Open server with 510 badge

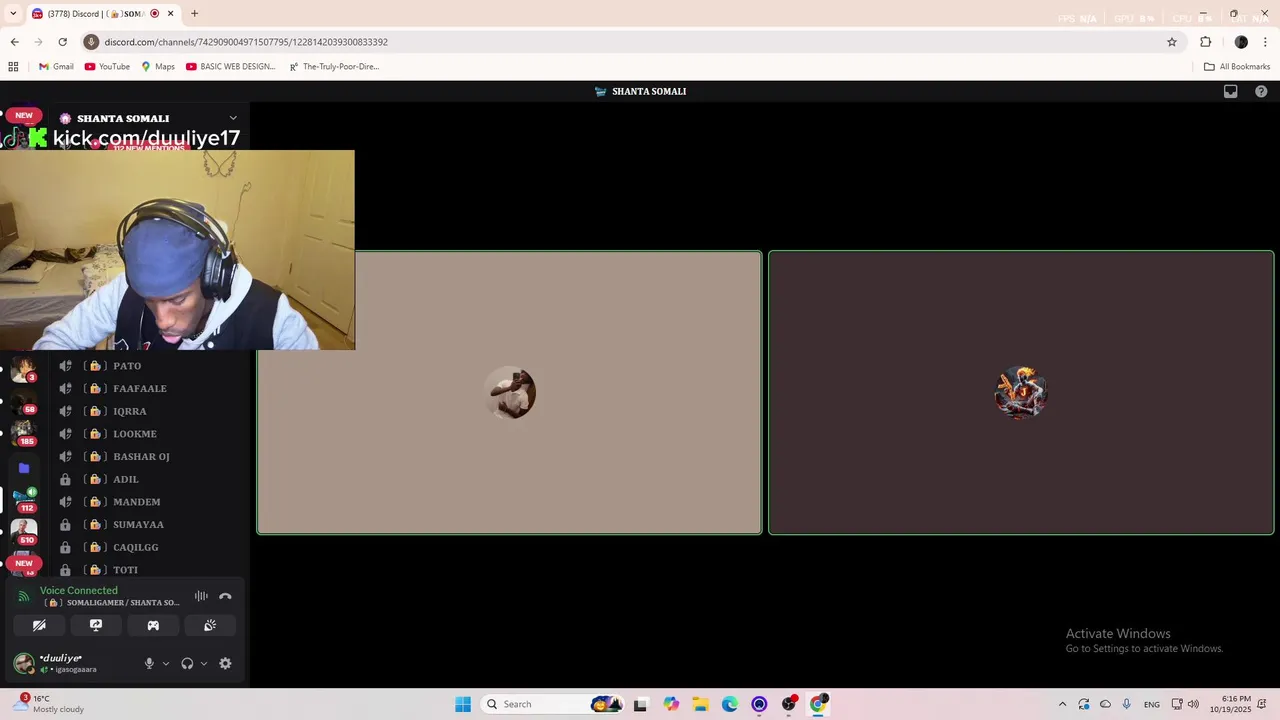[x=24, y=532]
